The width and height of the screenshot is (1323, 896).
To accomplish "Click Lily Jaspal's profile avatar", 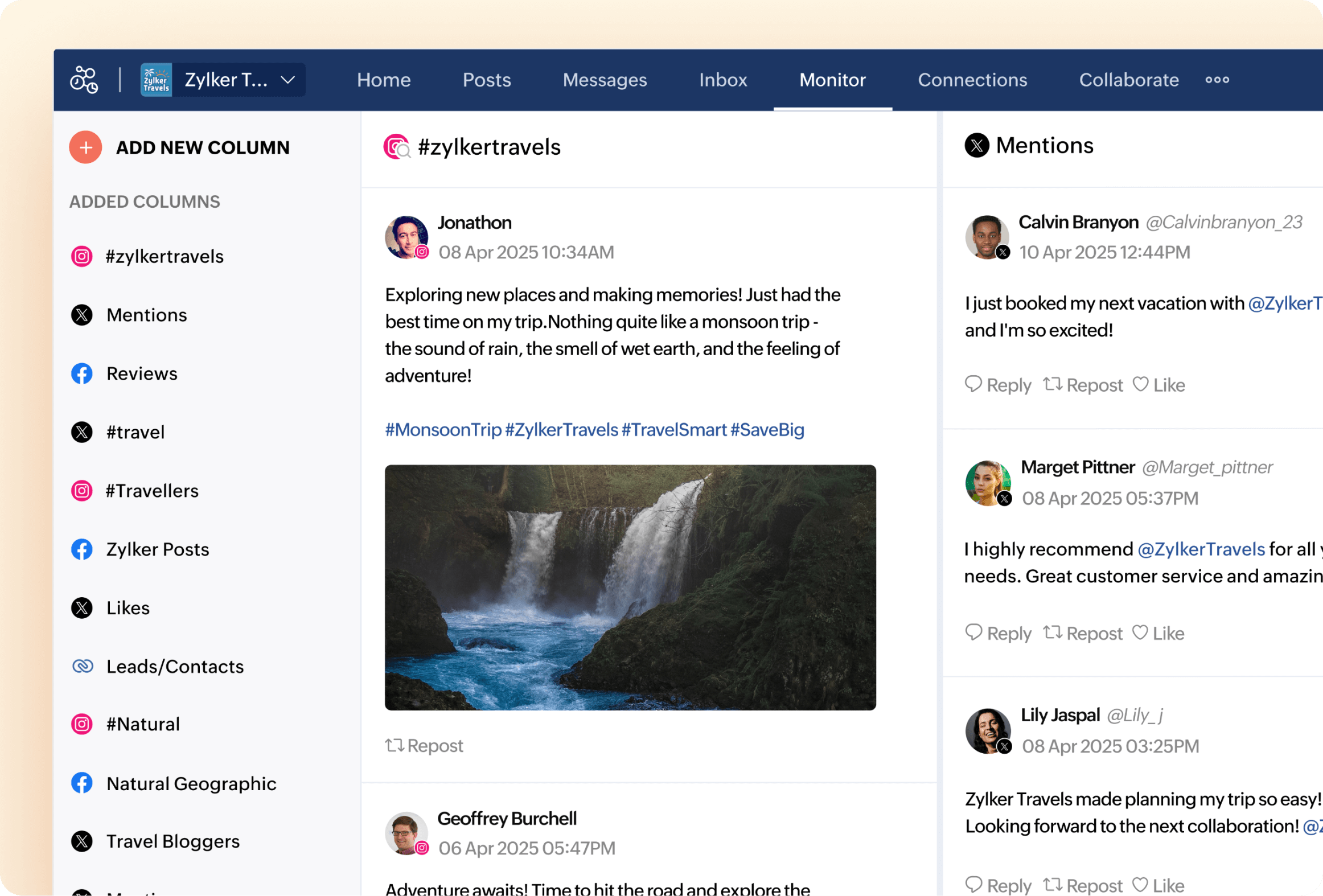I will point(987,730).
